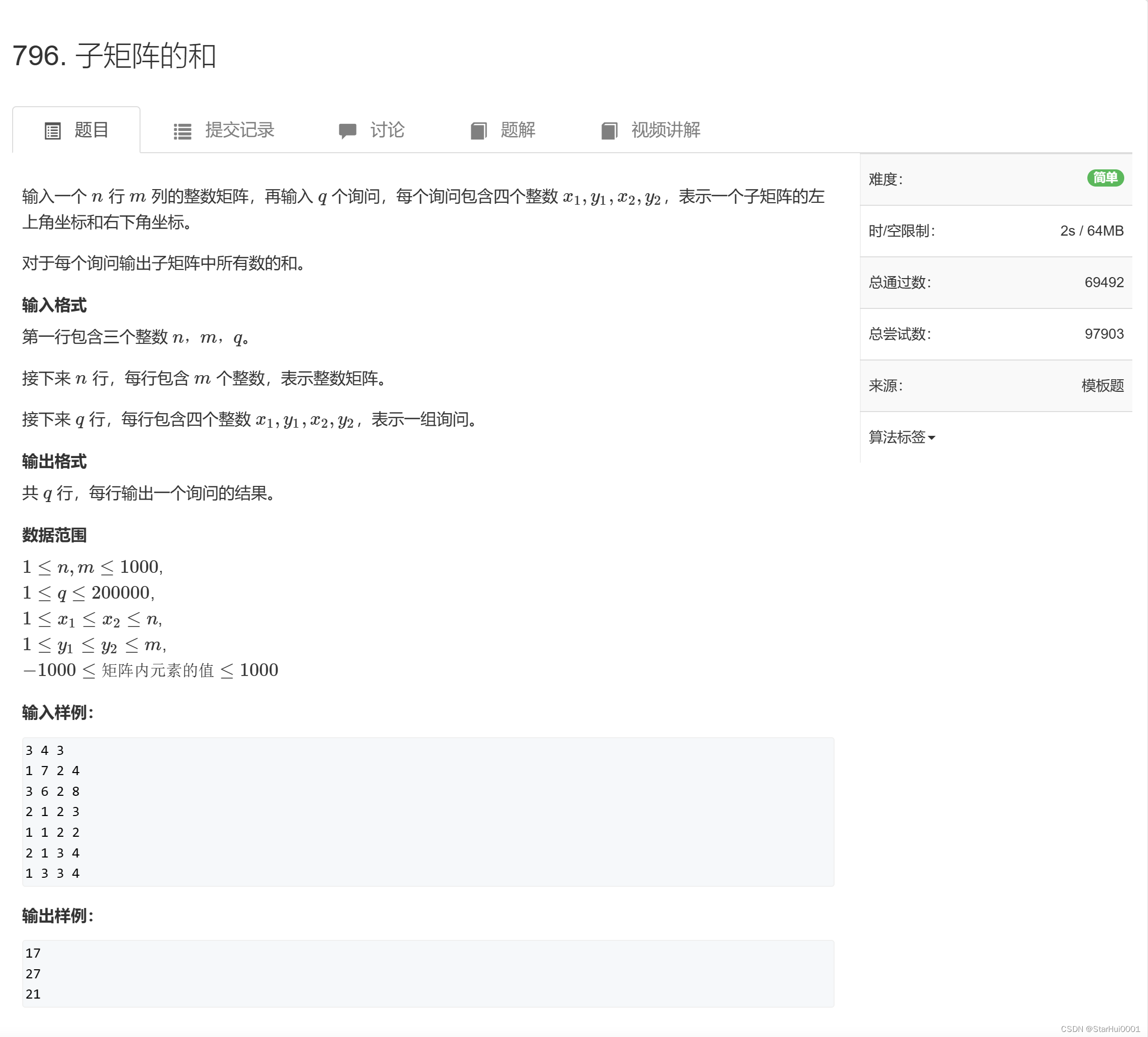Click the problem title 796. 子矩阵的和
Screen dimensions: 1148x1037
point(114,56)
